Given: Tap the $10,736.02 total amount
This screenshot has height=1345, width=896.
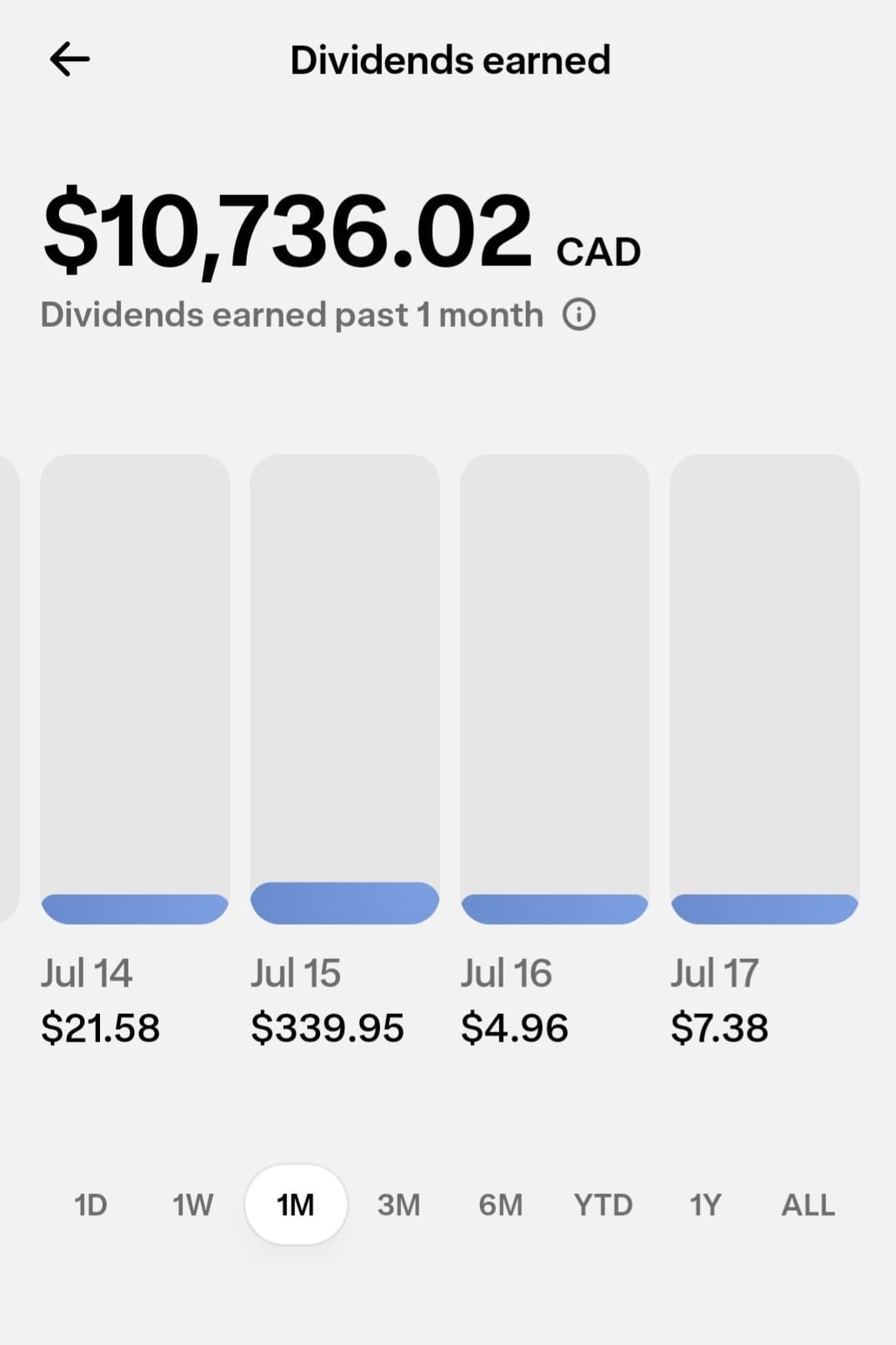Looking at the screenshot, I should [x=288, y=231].
